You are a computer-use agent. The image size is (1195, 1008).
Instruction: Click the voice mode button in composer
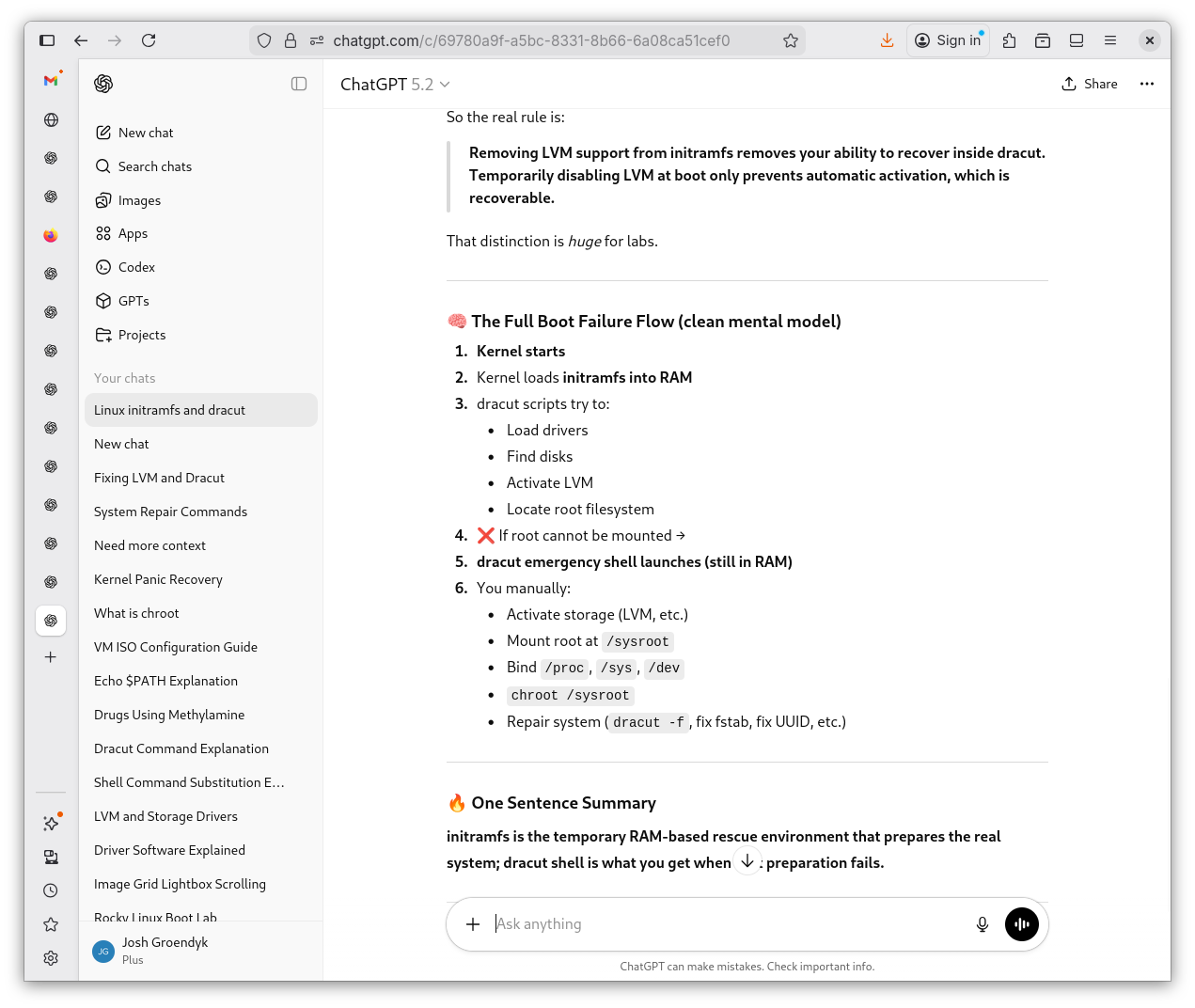[x=1021, y=924]
